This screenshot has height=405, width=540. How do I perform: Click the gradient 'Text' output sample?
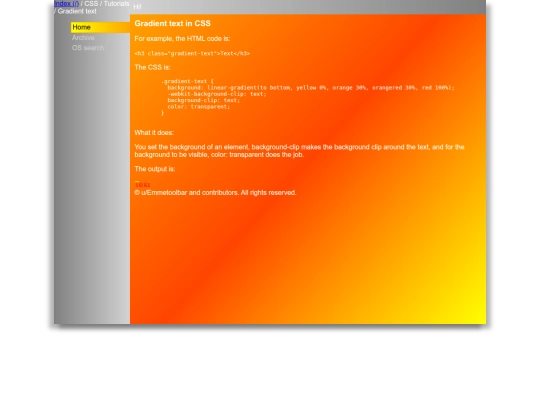pos(142,184)
